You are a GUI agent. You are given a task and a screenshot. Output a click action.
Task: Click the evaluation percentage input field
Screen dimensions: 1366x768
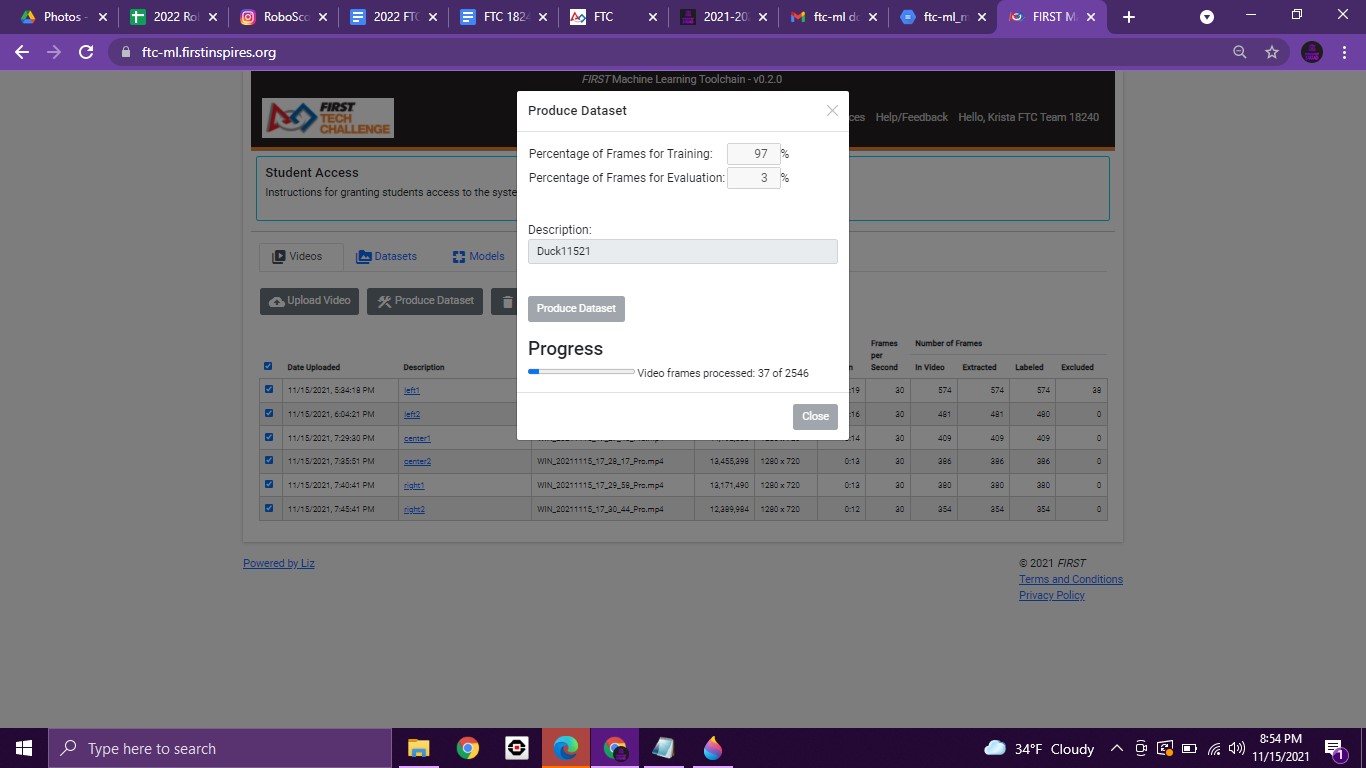pos(753,178)
